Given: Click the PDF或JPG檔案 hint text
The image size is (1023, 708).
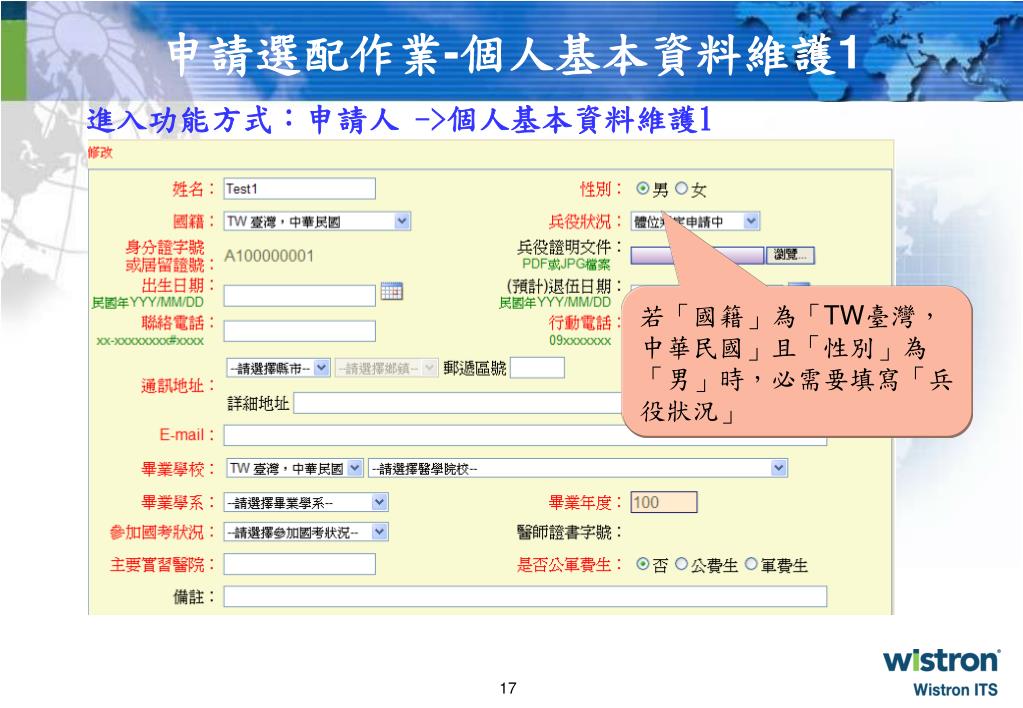Looking at the screenshot, I should coord(566,264).
